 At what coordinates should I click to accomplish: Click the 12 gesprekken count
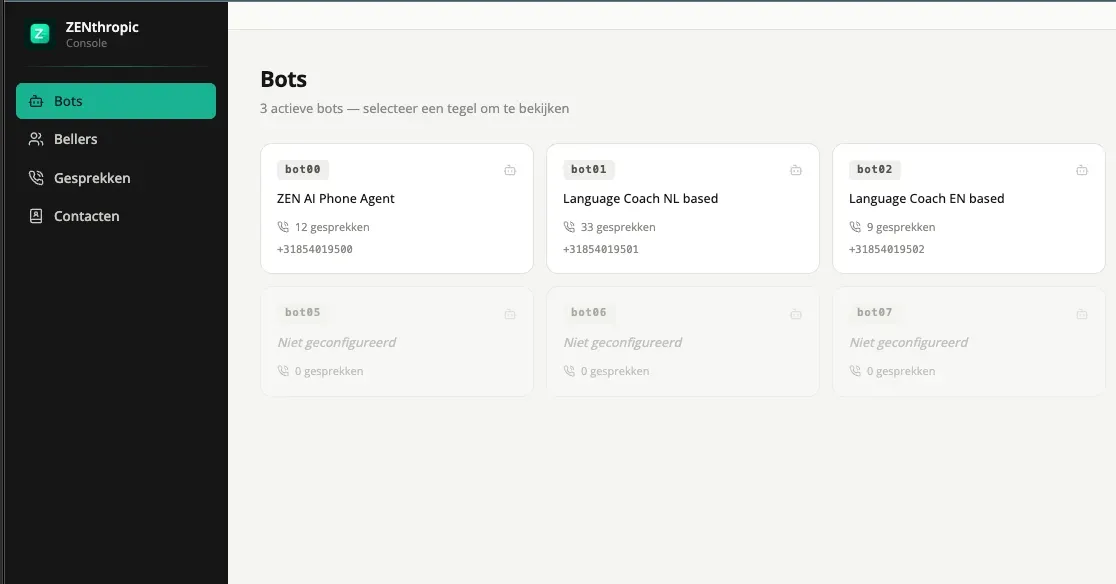coord(332,227)
